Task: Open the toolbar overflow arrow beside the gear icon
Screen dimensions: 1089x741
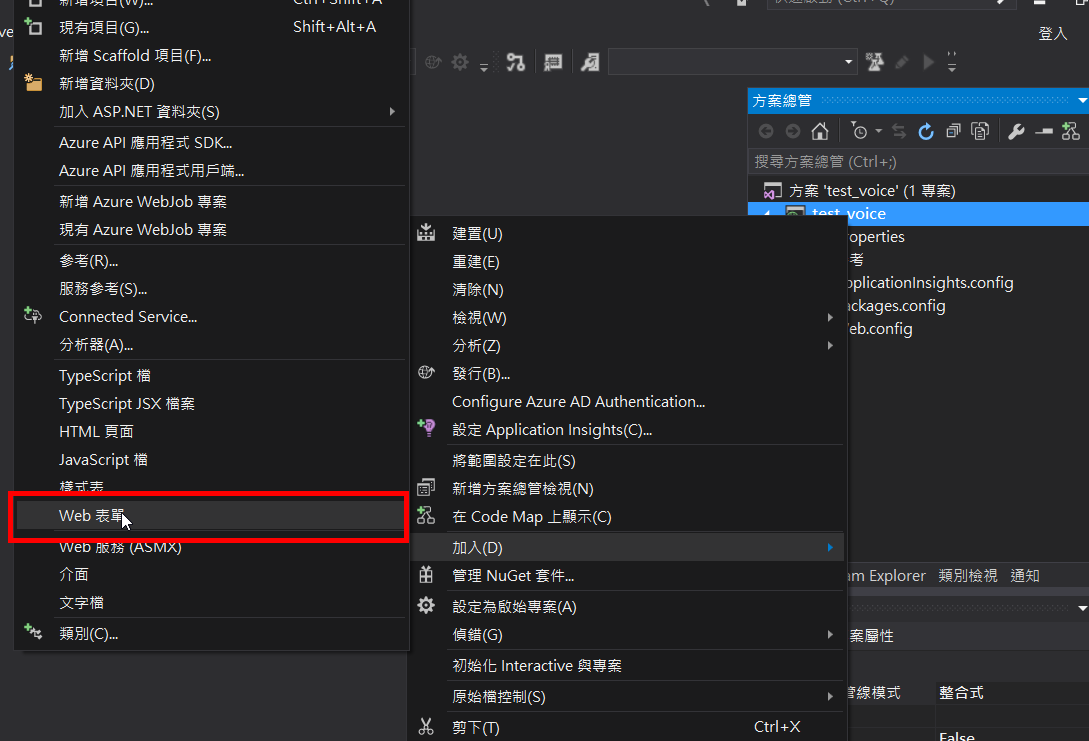Action: point(483,67)
